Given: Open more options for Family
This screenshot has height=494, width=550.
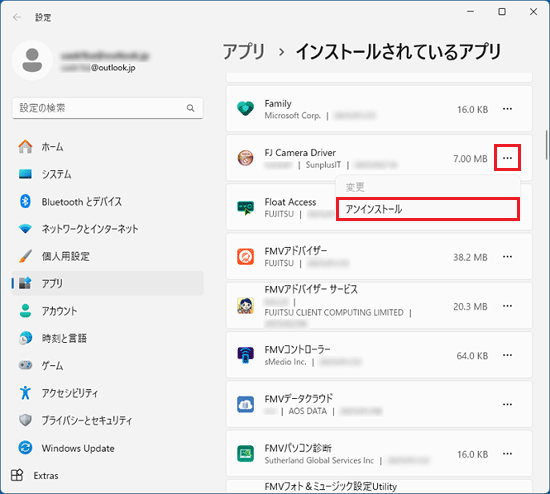Looking at the screenshot, I should [507, 109].
